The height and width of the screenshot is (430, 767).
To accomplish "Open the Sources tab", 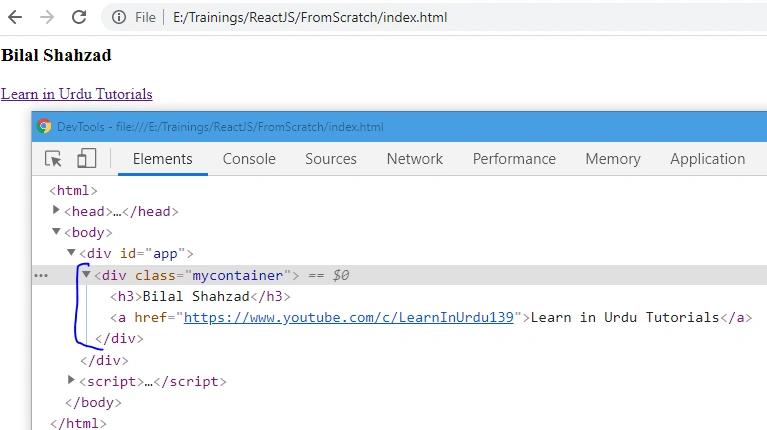I will [x=331, y=159].
